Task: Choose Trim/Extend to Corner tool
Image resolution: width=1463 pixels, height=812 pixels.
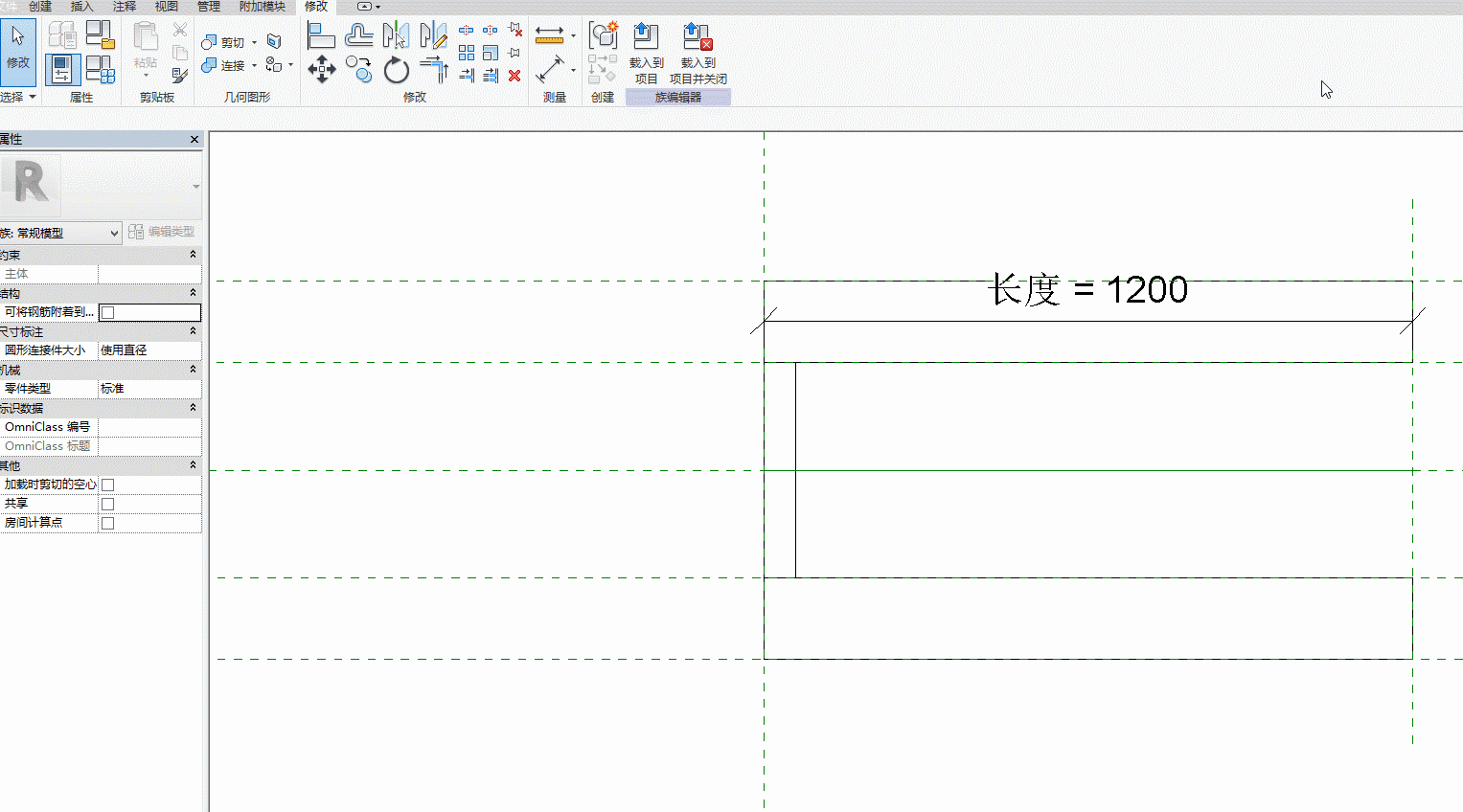Action: coord(433,69)
